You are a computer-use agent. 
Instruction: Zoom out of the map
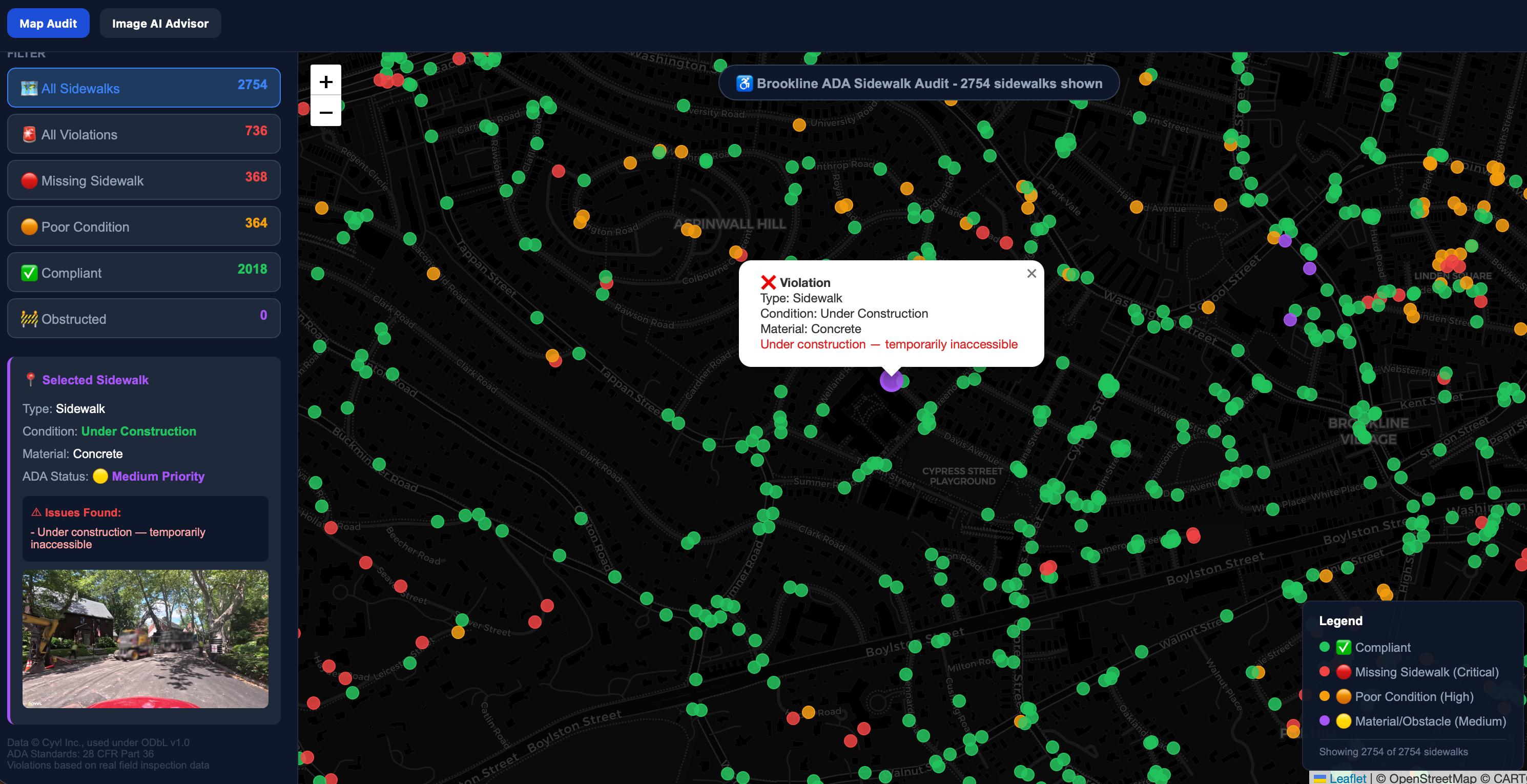pyautogui.click(x=325, y=112)
